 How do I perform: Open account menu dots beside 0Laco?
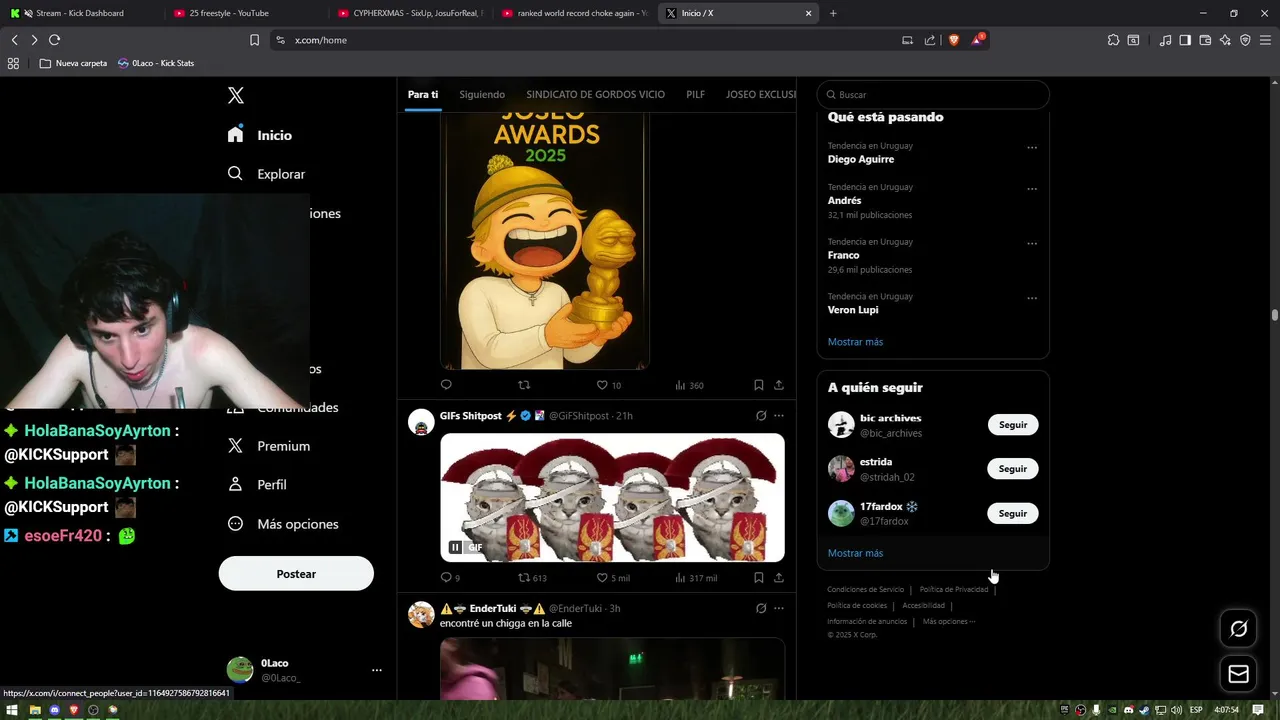tap(377, 670)
